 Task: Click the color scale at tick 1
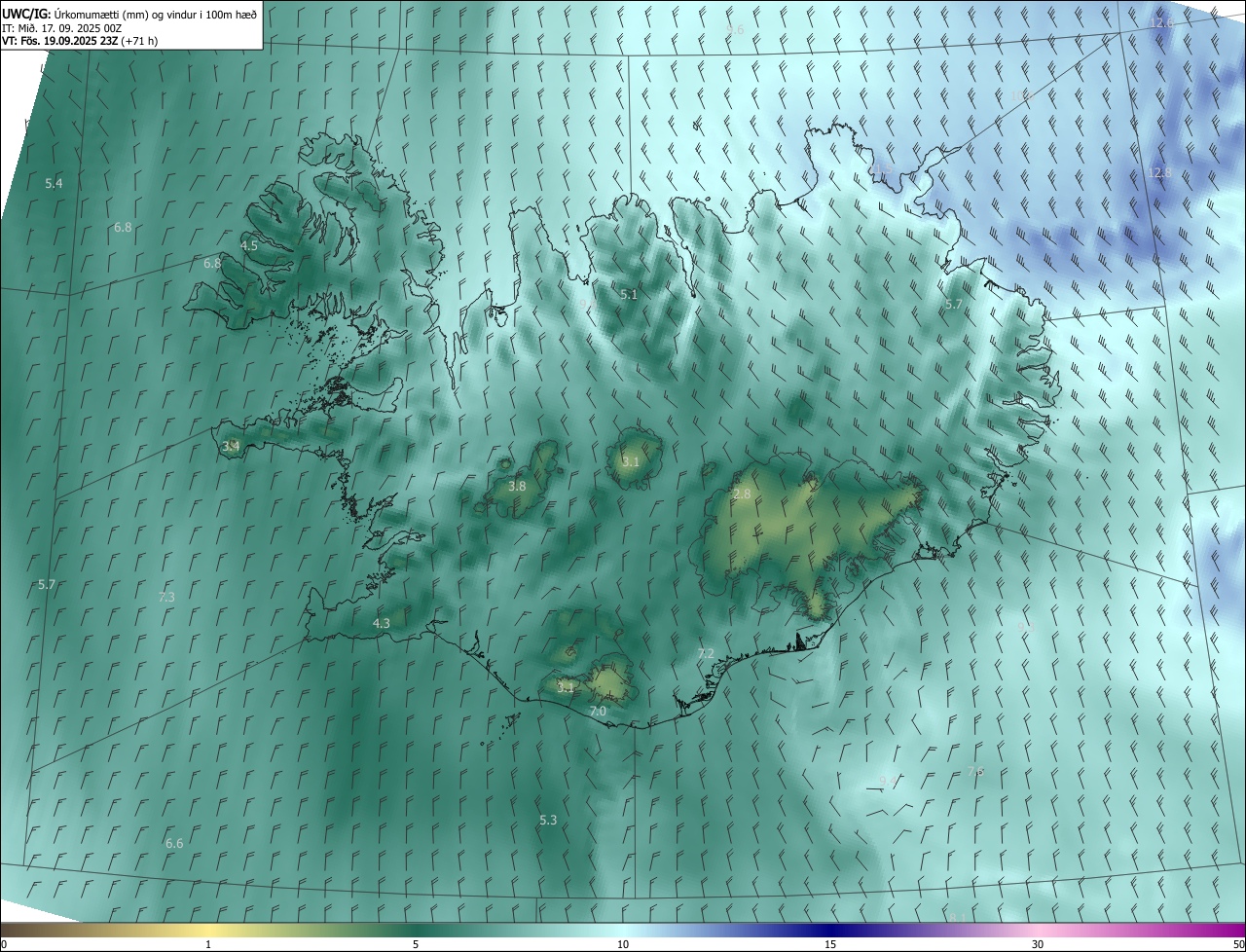click(x=208, y=944)
